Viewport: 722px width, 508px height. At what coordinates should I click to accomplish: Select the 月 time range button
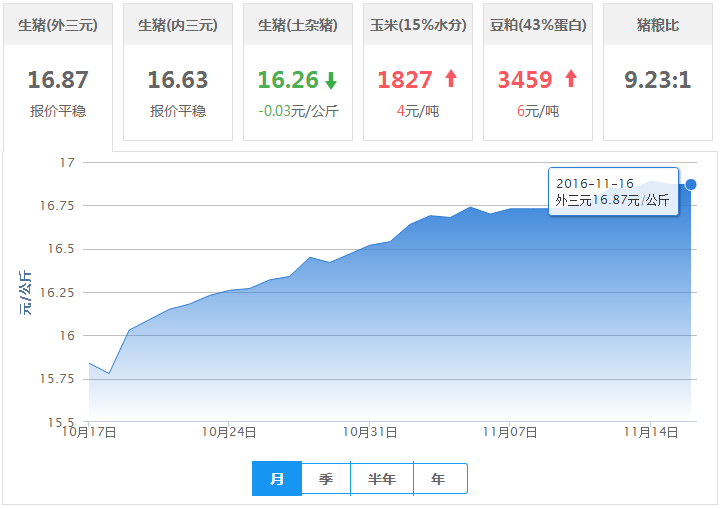pyautogui.click(x=277, y=479)
